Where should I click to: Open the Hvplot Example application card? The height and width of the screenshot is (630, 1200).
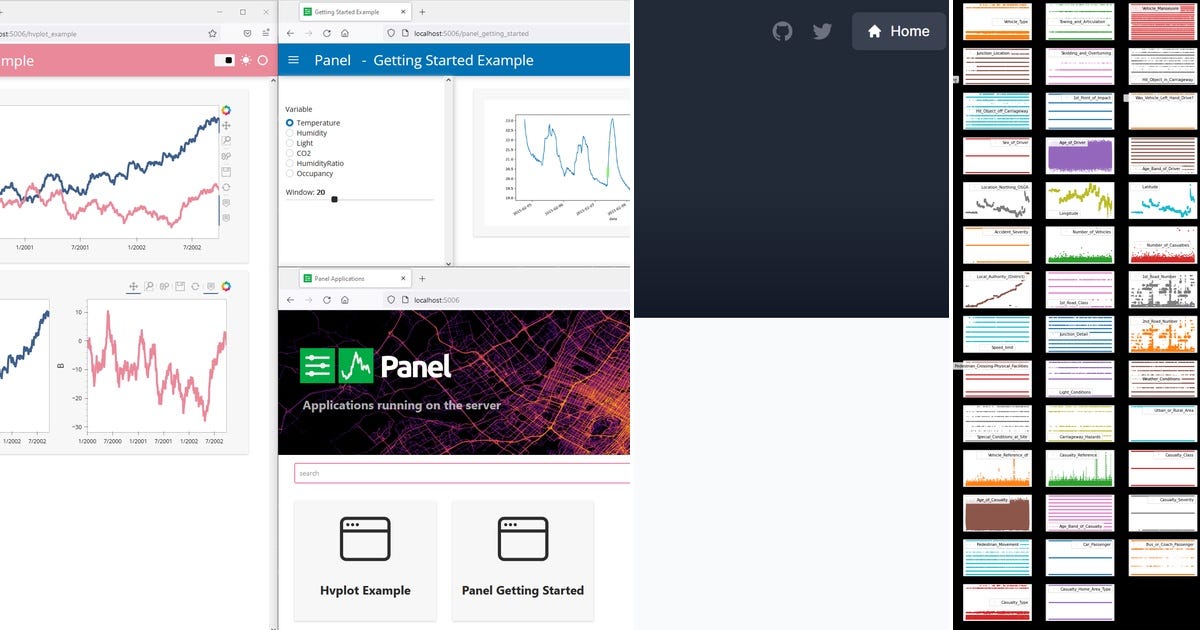click(x=365, y=560)
